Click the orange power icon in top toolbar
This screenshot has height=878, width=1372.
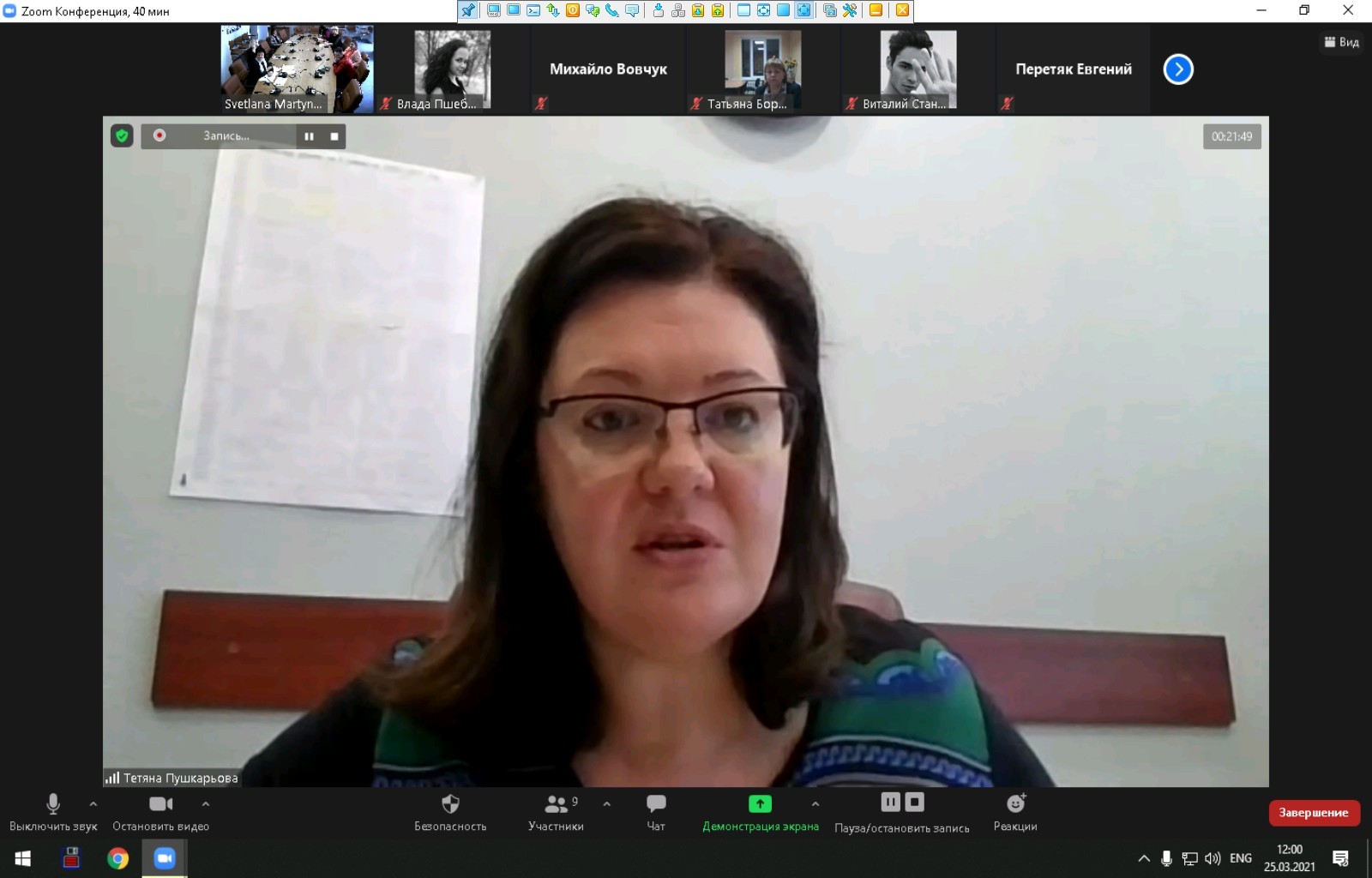click(x=573, y=10)
